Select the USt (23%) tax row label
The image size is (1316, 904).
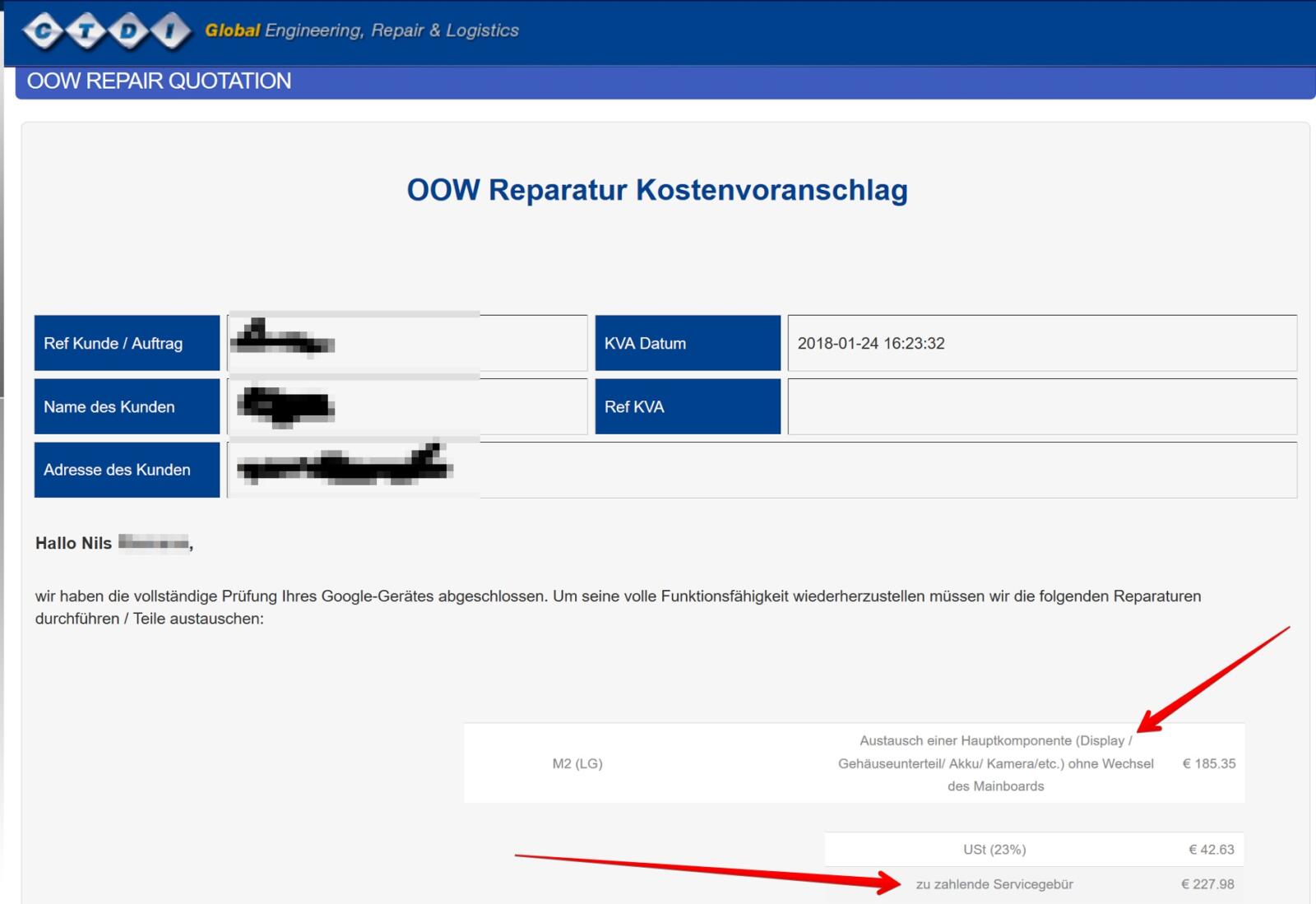point(994,850)
